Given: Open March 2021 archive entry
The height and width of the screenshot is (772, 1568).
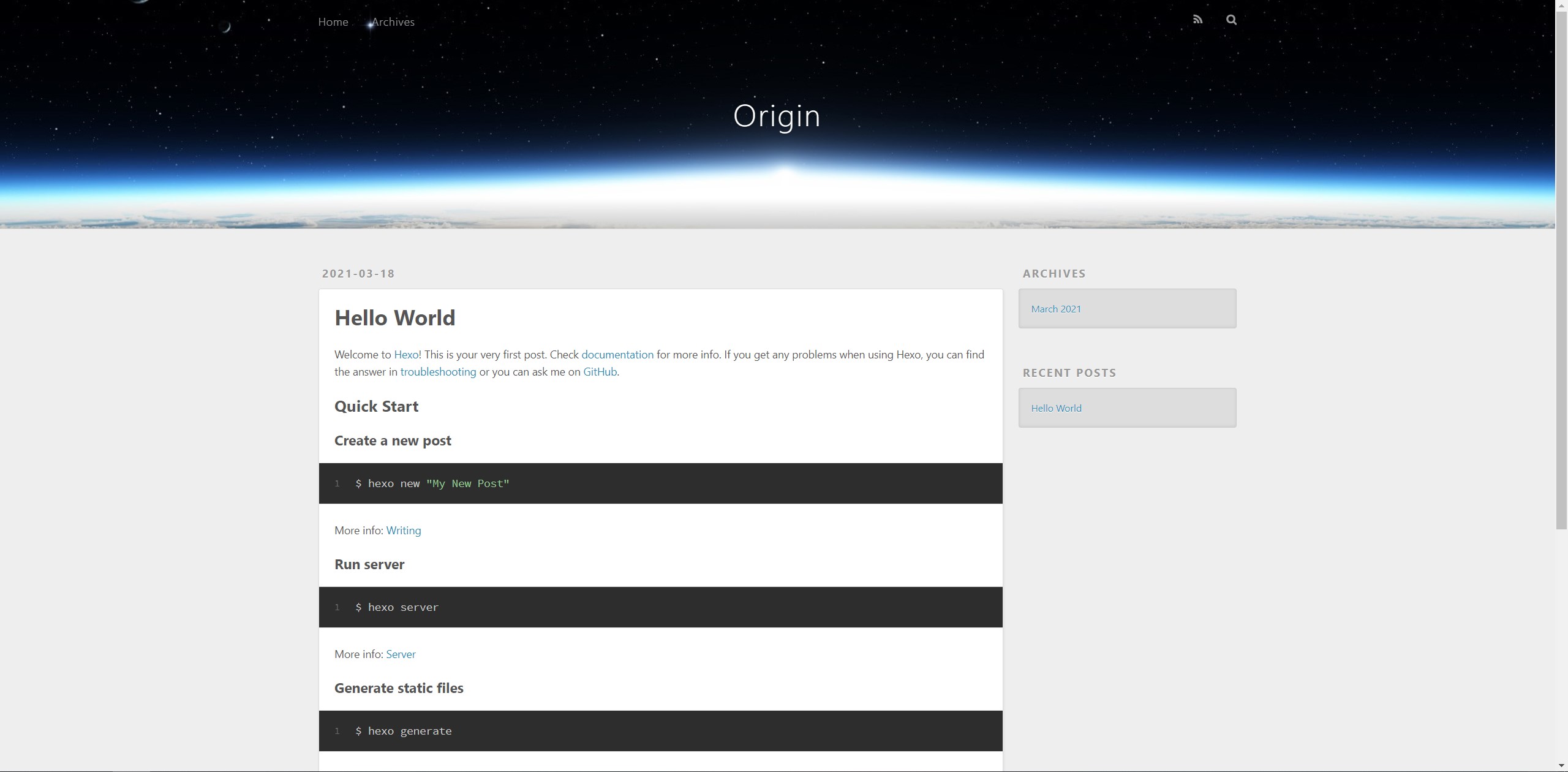Looking at the screenshot, I should point(1056,309).
